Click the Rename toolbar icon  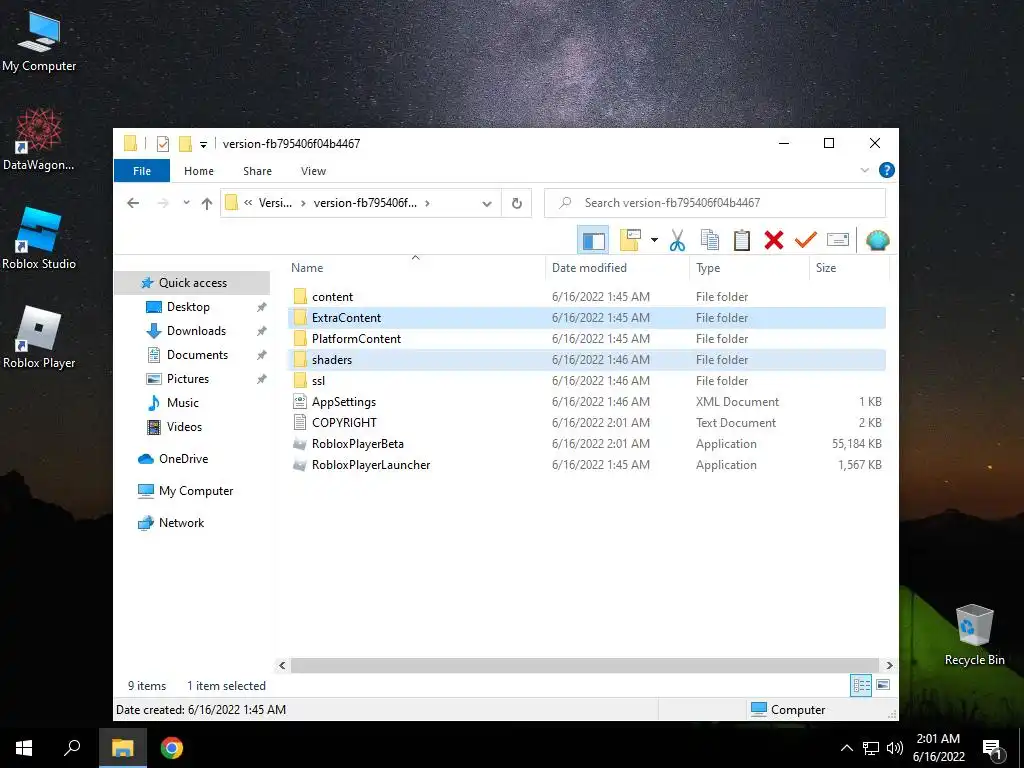tap(838, 240)
